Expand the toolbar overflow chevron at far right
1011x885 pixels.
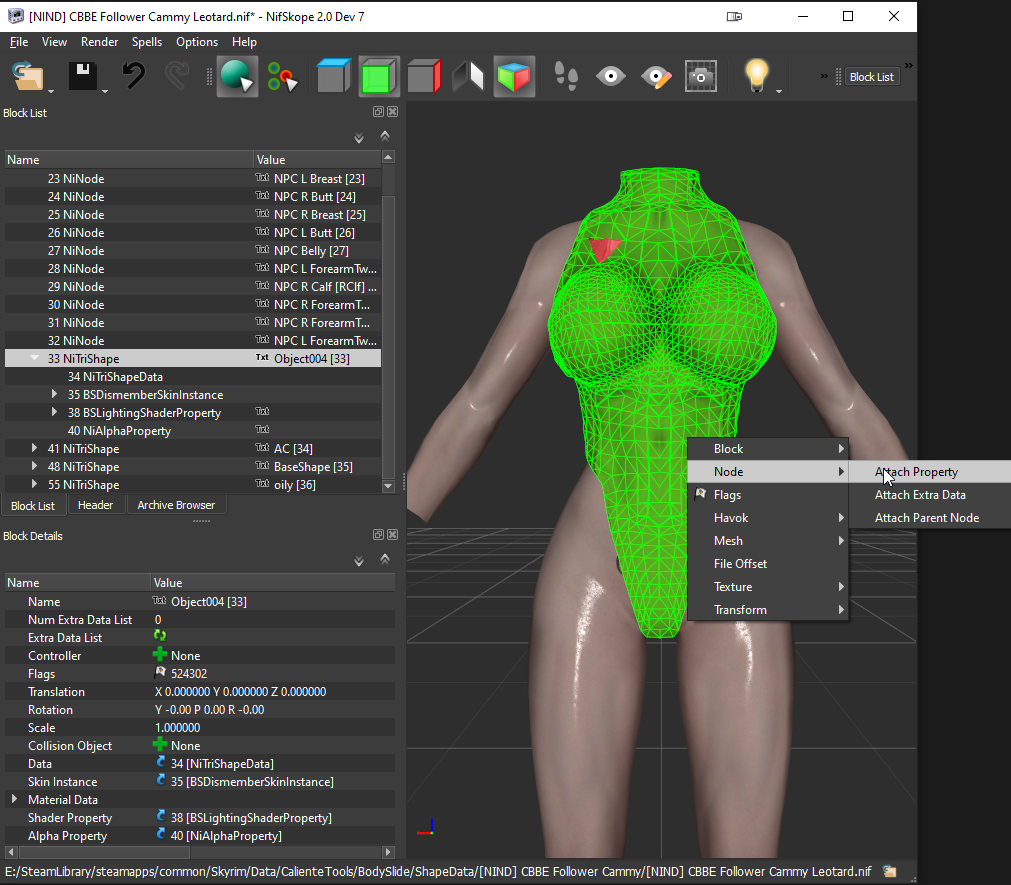[908, 66]
